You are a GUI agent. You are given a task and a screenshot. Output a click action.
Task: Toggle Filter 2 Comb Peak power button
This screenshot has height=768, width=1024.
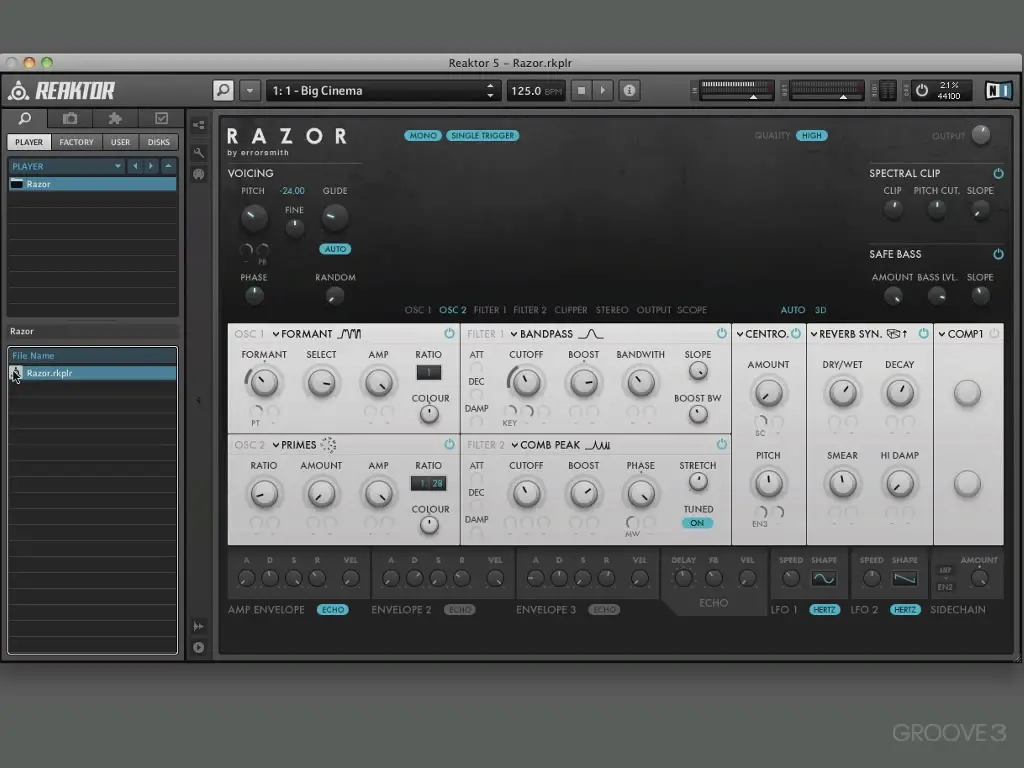click(x=722, y=445)
